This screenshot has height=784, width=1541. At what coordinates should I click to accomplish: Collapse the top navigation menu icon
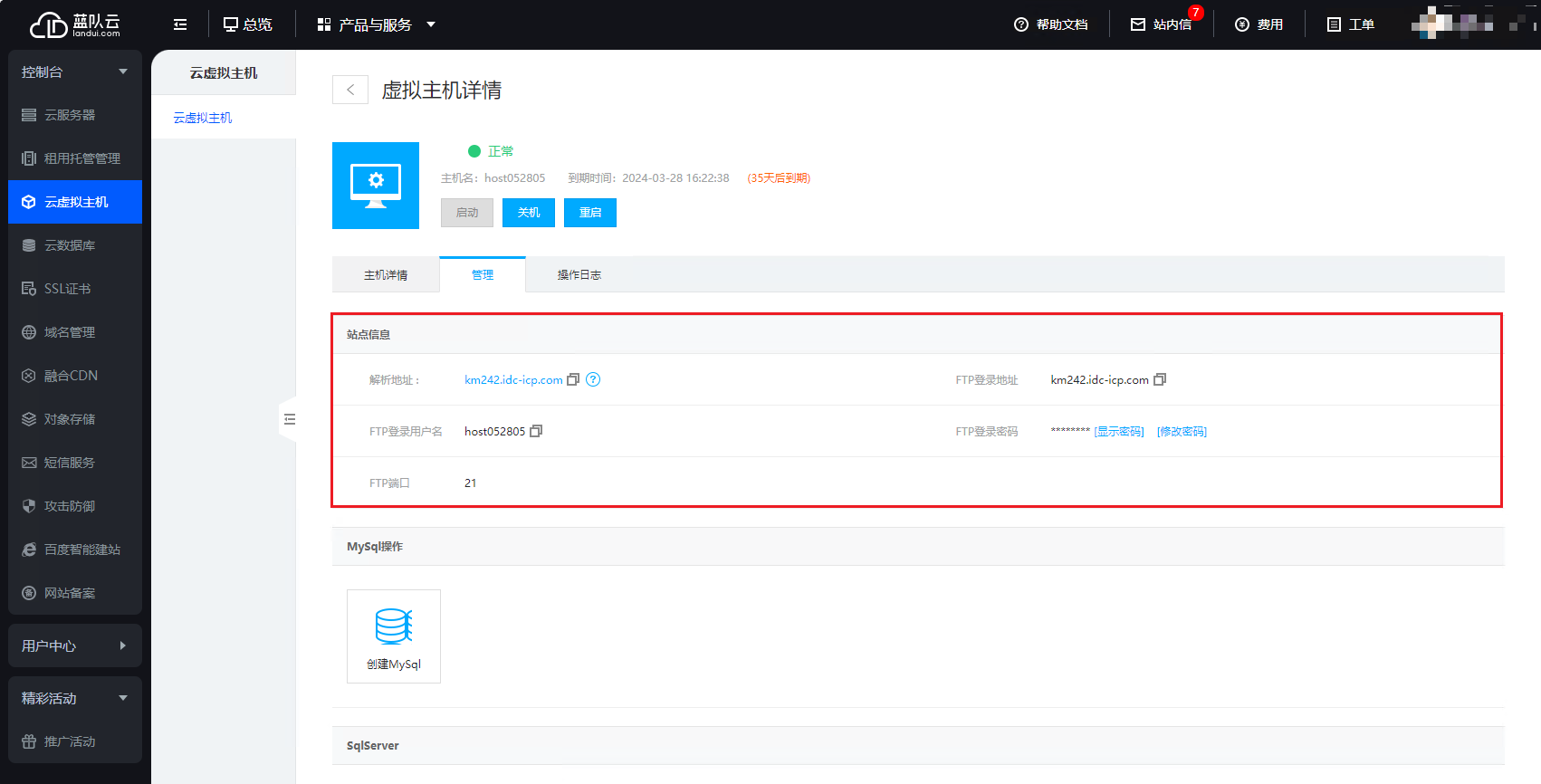[180, 24]
